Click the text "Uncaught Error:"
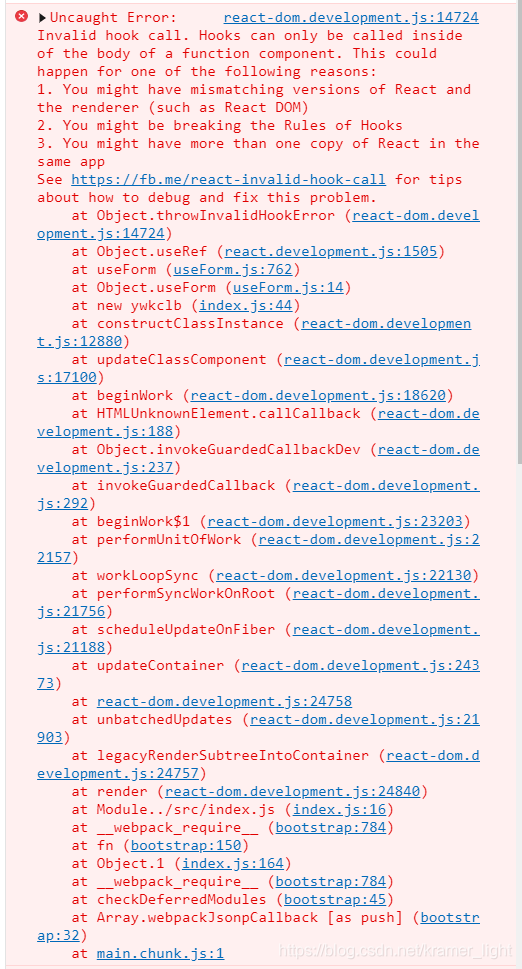Screen dimensions: 522x969 pyautogui.click(x=114, y=18)
